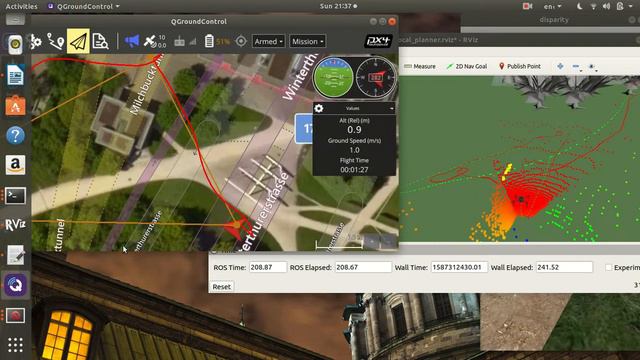Image resolution: width=640 pixels, height=360 pixels.
Task: Click the Wall Elapsed field
Action: 564,267
